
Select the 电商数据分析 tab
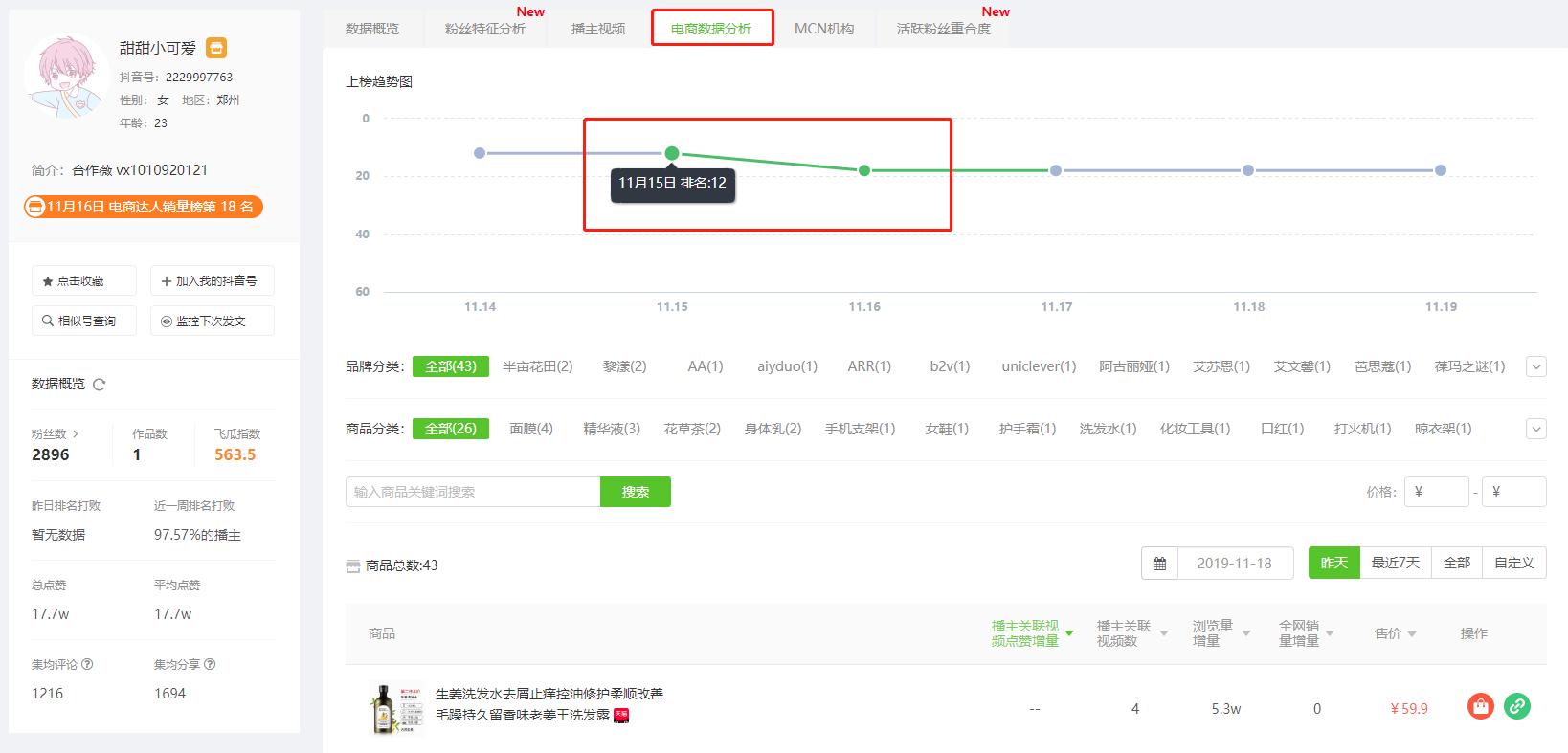[x=711, y=29]
